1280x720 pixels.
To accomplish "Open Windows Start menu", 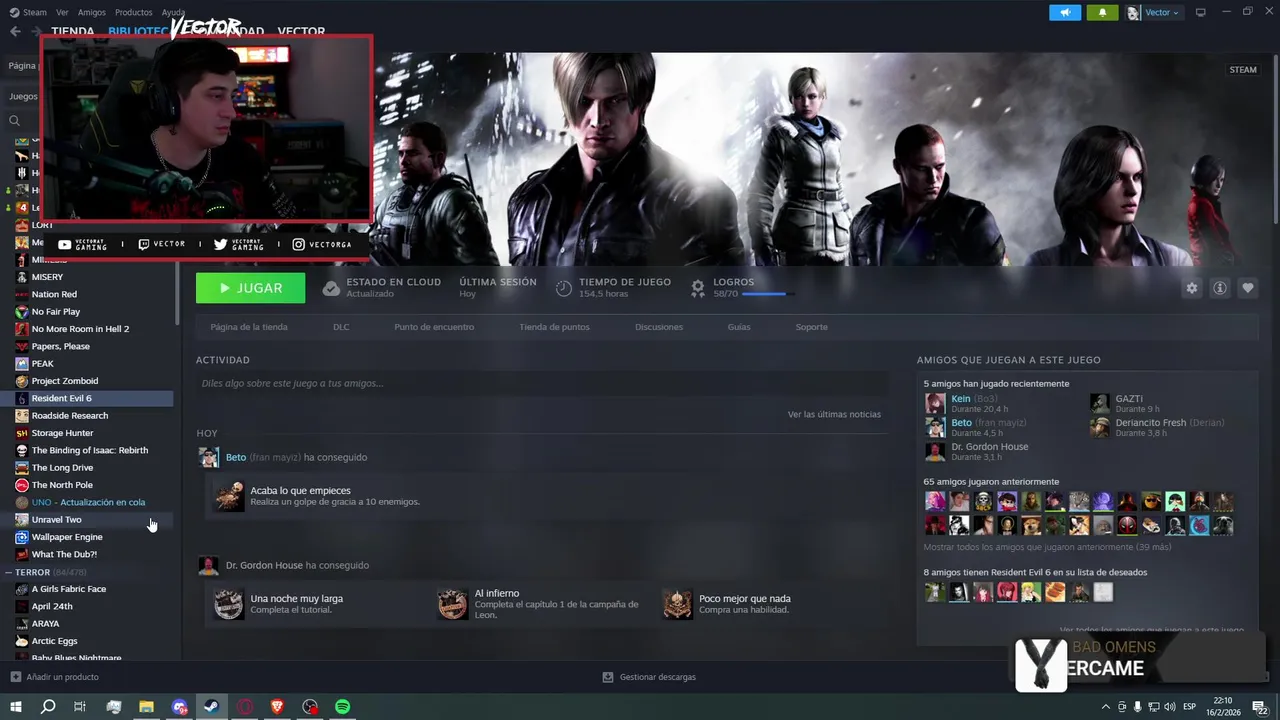I will coord(15,707).
